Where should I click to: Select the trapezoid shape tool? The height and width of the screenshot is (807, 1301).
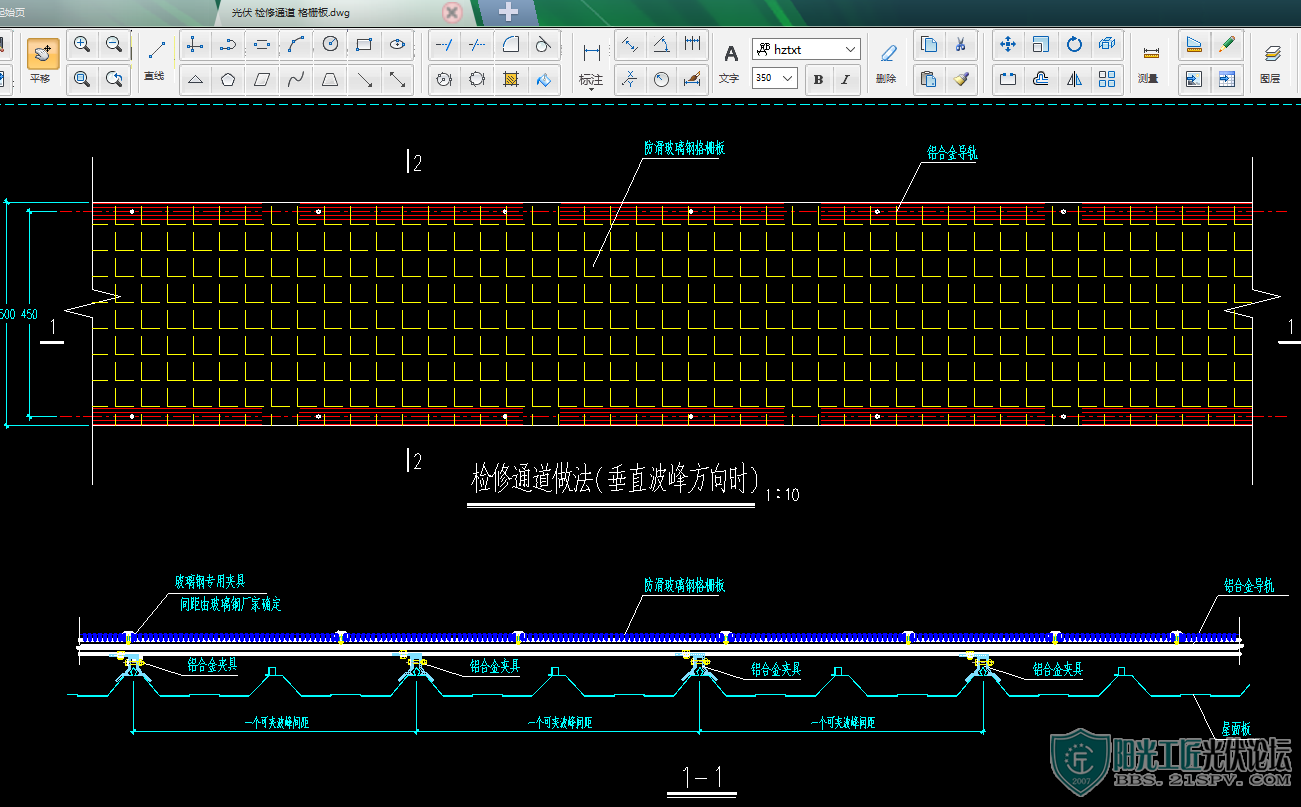330,79
